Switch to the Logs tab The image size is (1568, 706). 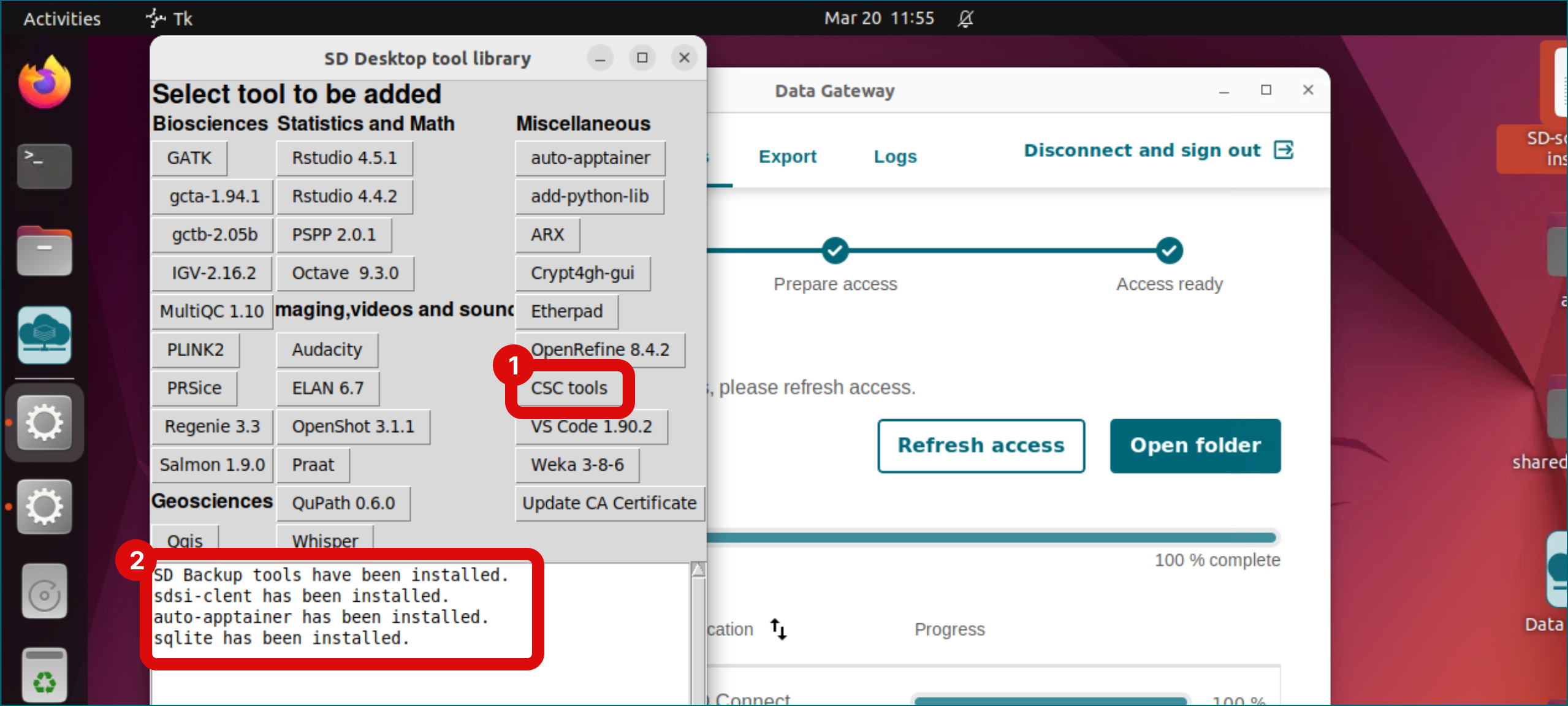[x=894, y=156]
